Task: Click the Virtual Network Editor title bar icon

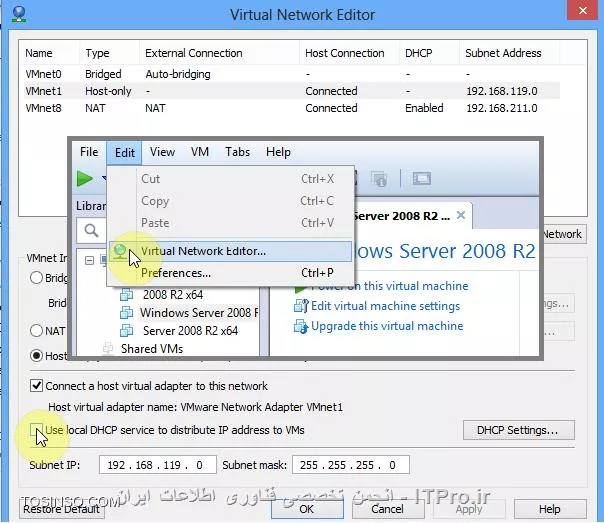Action: (18, 14)
